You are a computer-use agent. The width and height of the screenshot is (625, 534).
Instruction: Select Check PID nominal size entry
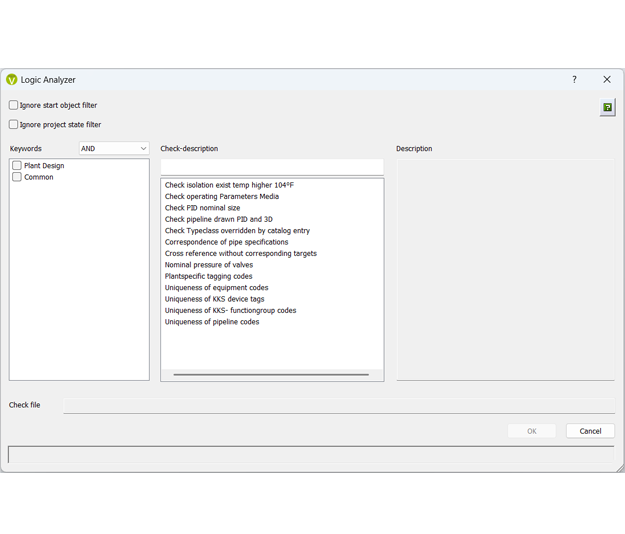pyautogui.click(x=202, y=208)
